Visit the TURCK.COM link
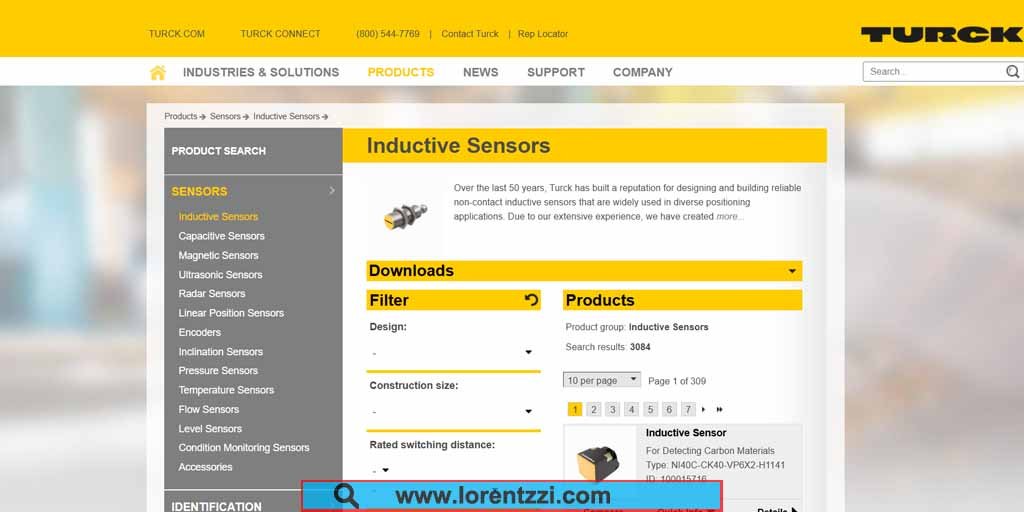This screenshot has height=512, width=1024. pyautogui.click(x=176, y=34)
